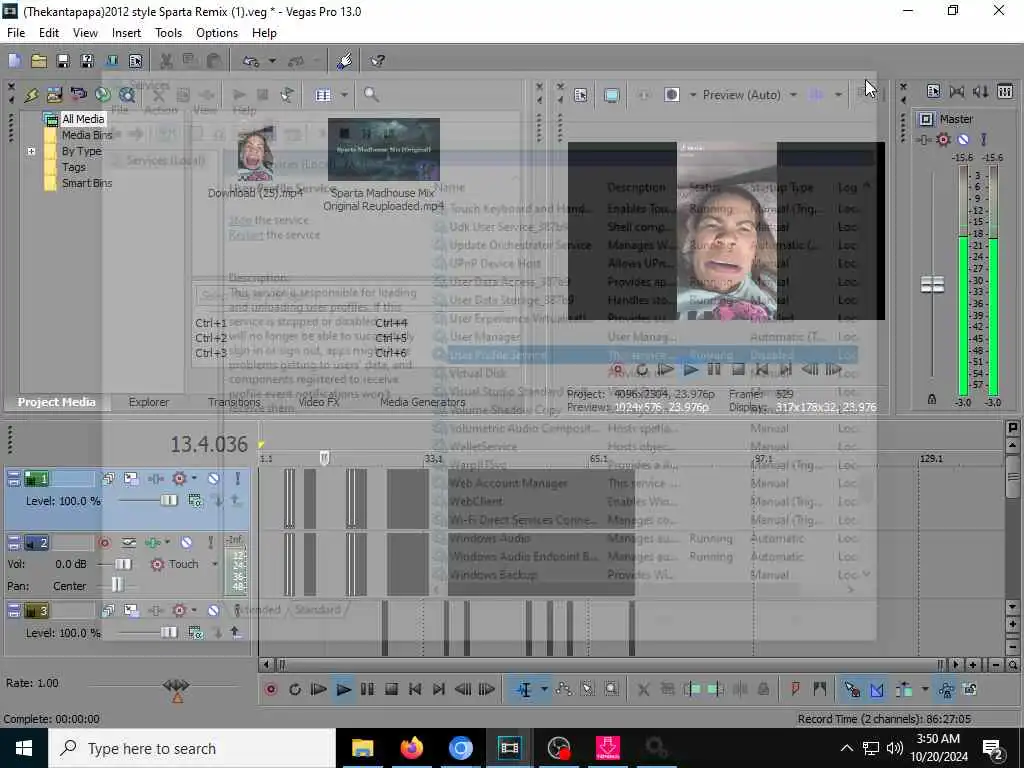Screen dimensions: 1024x768
Task: Click the Master bus FX gear icon
Action: (x=943, y=139)
